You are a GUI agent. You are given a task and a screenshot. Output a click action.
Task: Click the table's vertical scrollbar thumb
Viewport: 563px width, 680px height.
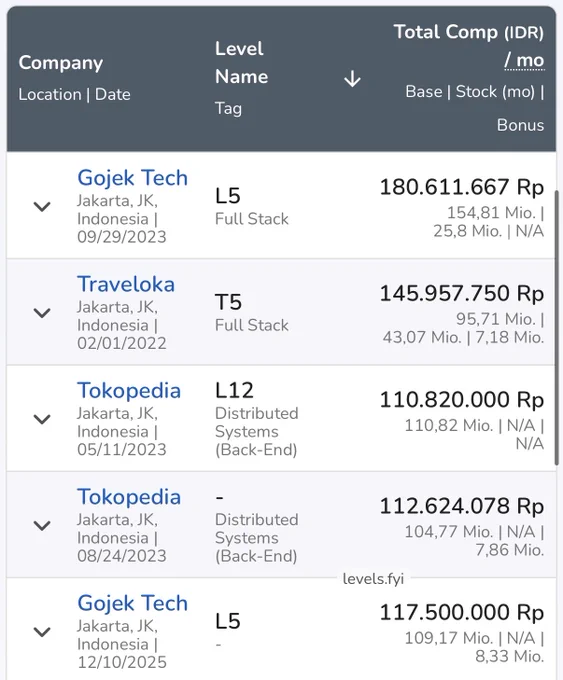pyautogui.click(x=556, y=327)
